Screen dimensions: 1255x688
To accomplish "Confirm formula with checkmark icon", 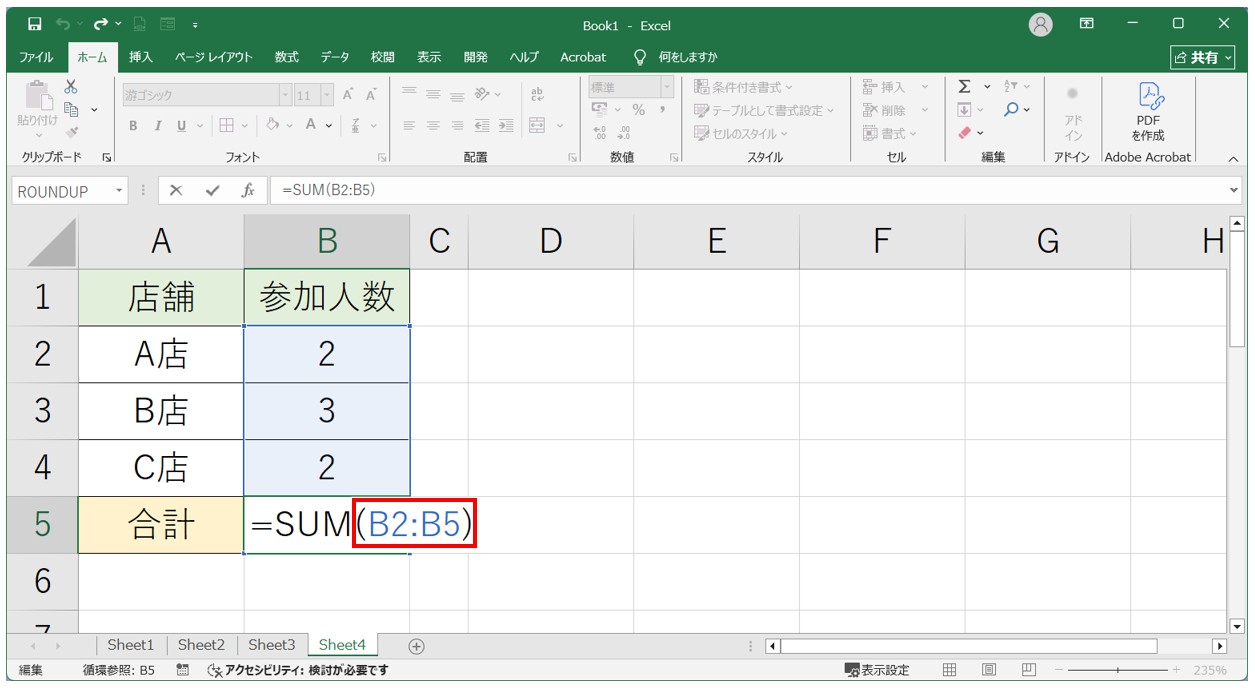I will pos(212,191).
